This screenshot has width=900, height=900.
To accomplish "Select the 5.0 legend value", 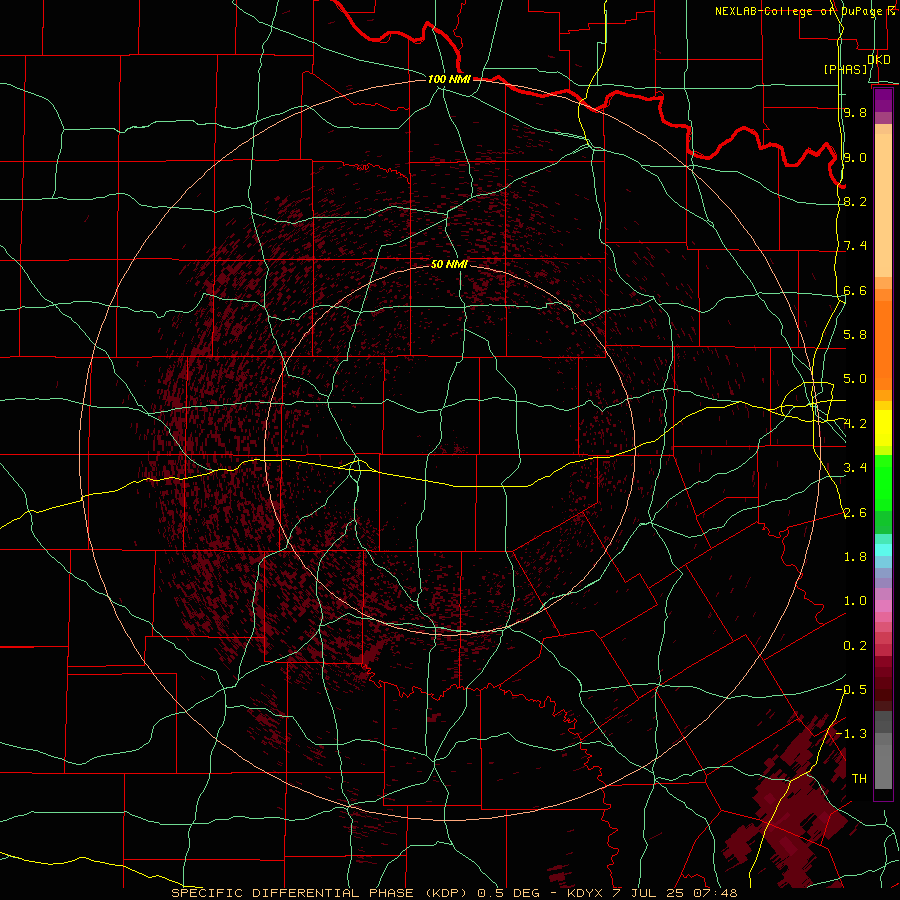I will pos(855,379).
